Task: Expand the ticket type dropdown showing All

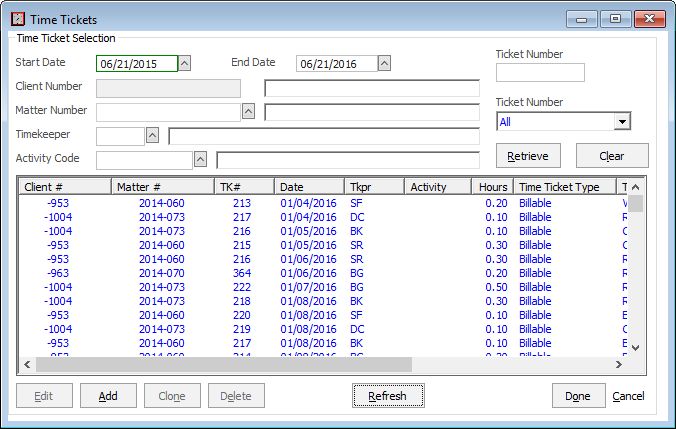Action: click(x=622, y=122)
